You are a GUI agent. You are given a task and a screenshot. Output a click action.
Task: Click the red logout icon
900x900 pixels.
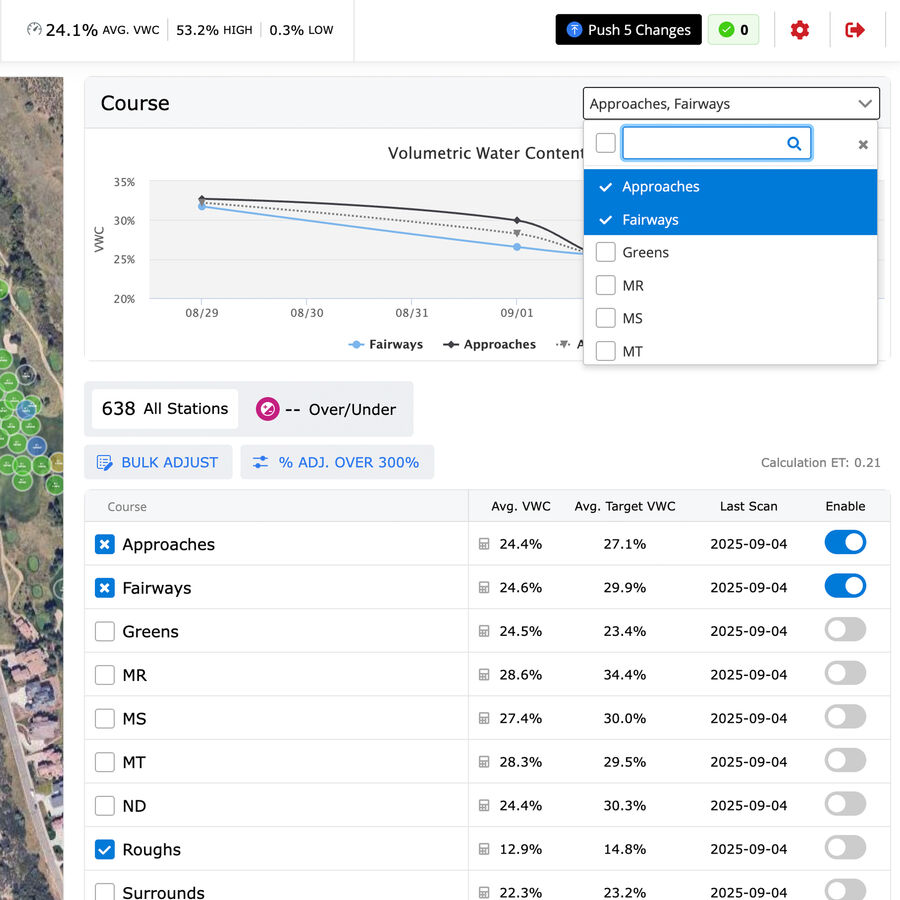(x=854, y=30)
